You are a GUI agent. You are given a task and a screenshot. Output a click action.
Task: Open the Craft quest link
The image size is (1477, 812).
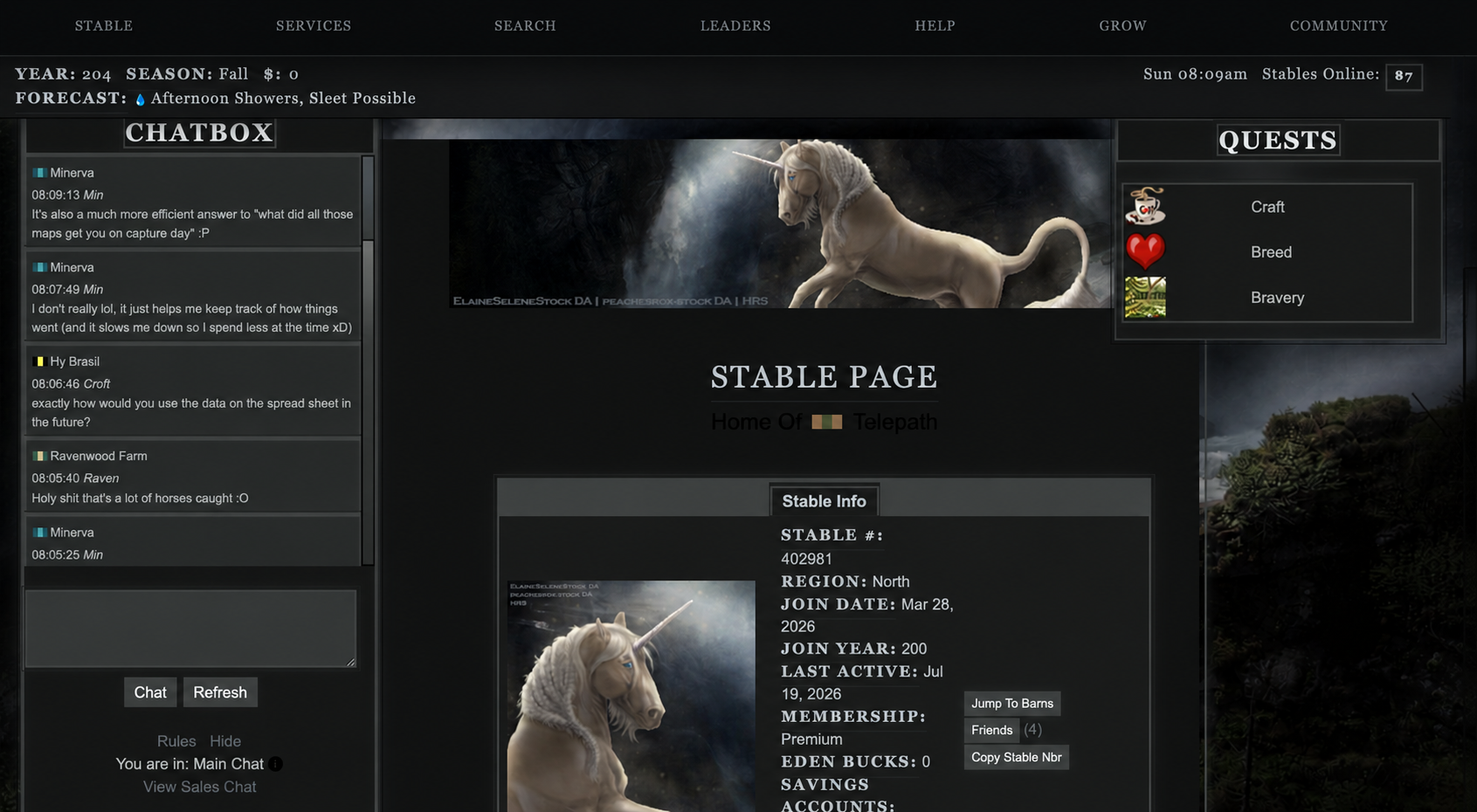pyautogui.click(x=1267, y=207)
